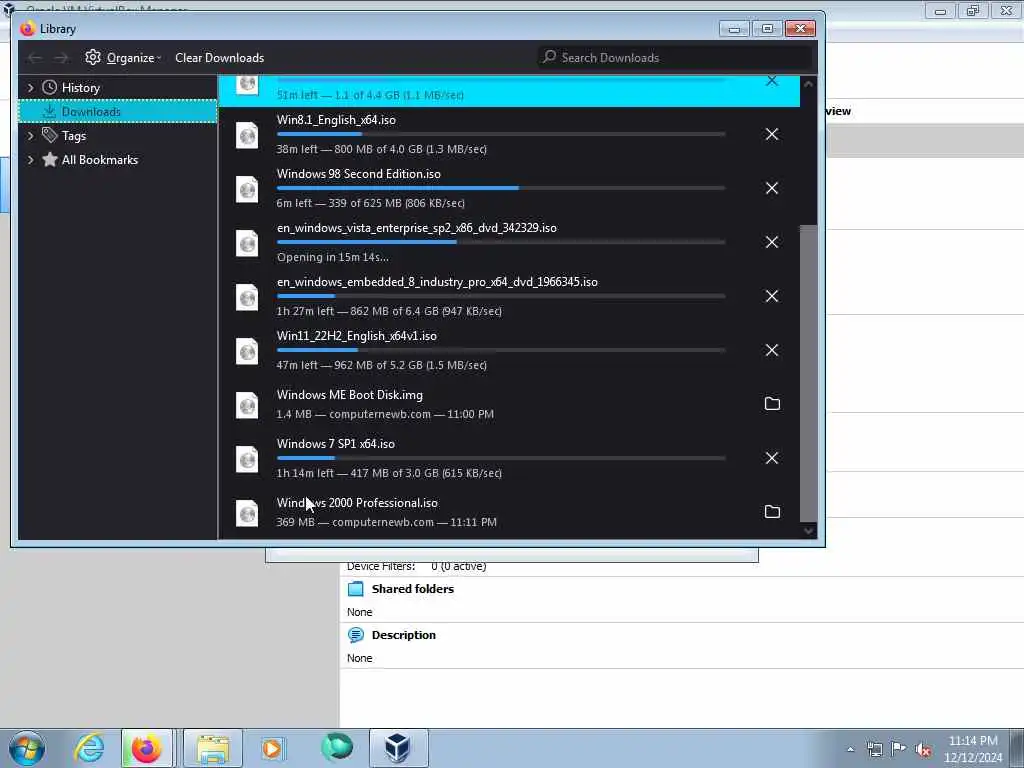This screenshot has height=768, width=1024.
Task: Click the Win8.1_English_x64.iso file icon
Action: (247, 135)
